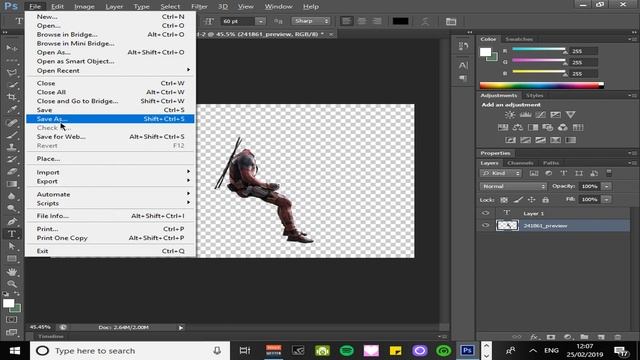Toggle lock all
The image size is (640, 360).
coord(545,200)
